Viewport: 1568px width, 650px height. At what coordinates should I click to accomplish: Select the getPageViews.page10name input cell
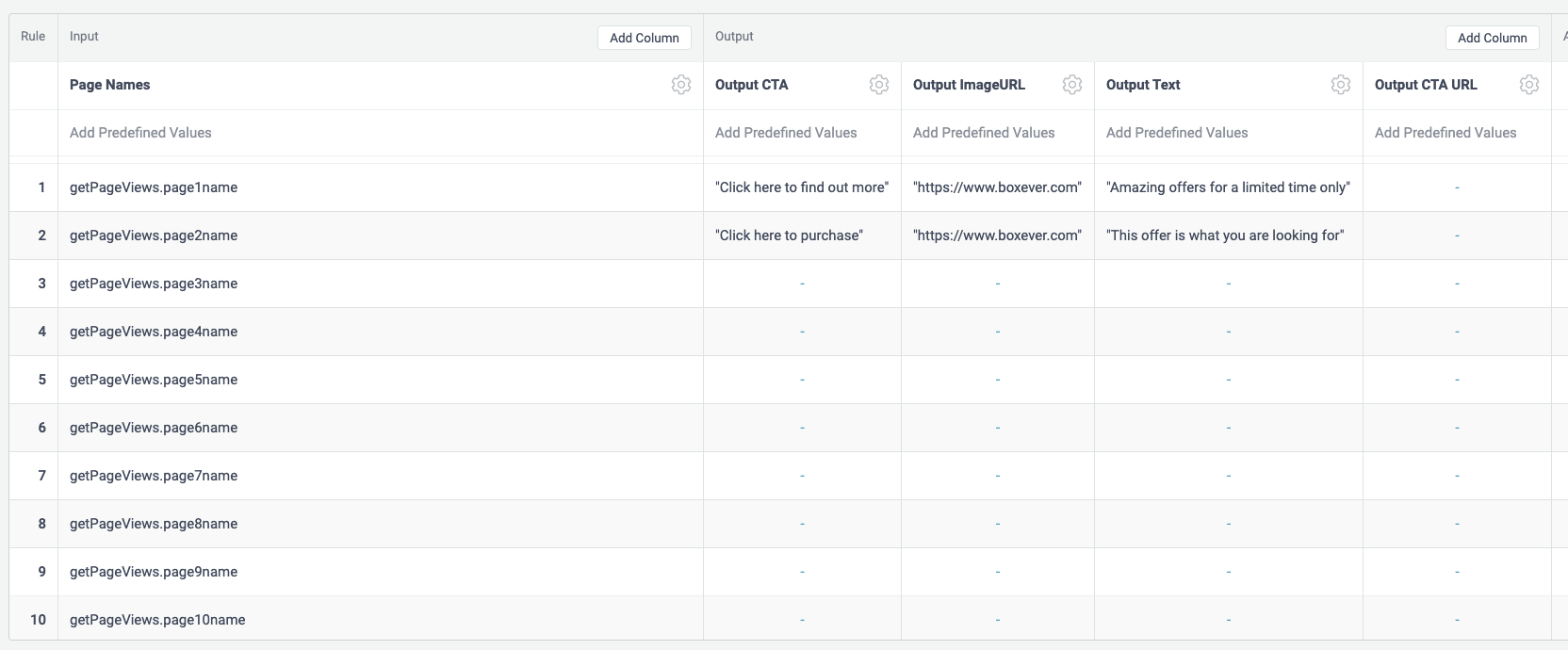tap(157, 620)
